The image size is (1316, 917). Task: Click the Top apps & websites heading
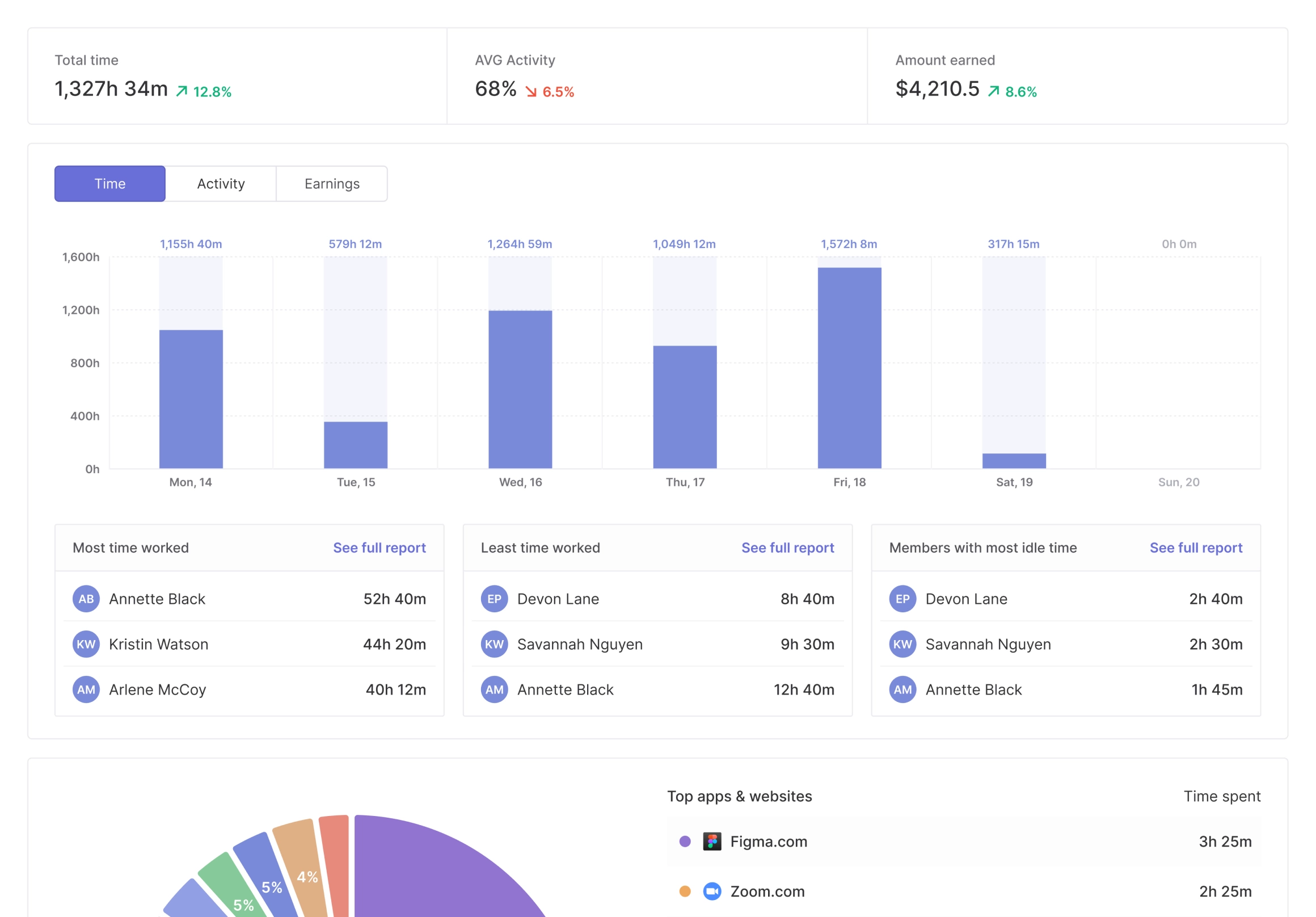[739, 796]
